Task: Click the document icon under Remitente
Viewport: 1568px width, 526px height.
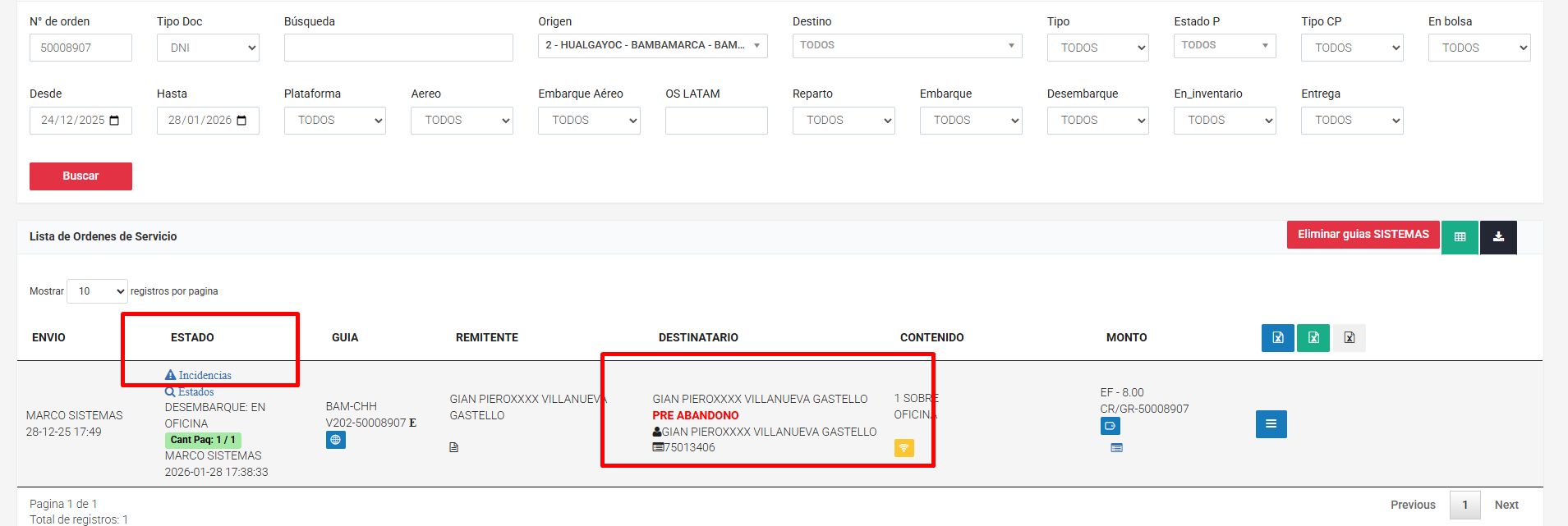Action: tap(453, 447)
